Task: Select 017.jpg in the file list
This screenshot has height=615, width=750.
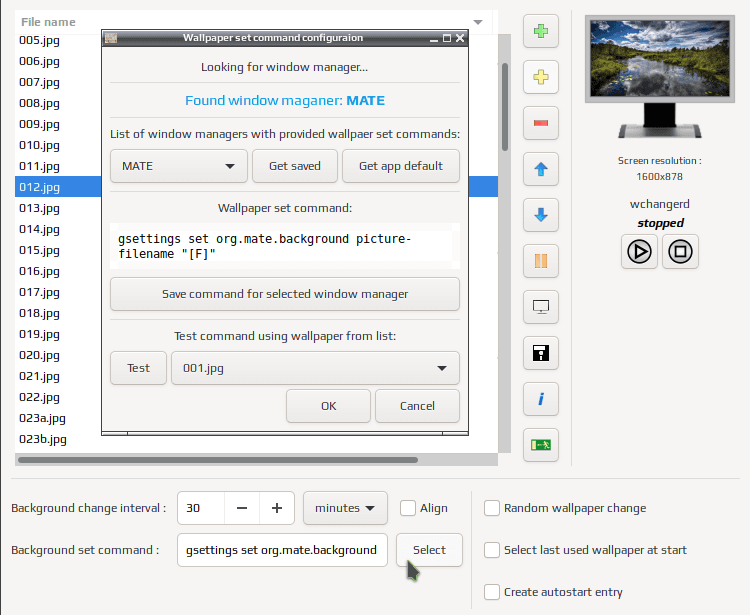Action: point(40,292)
